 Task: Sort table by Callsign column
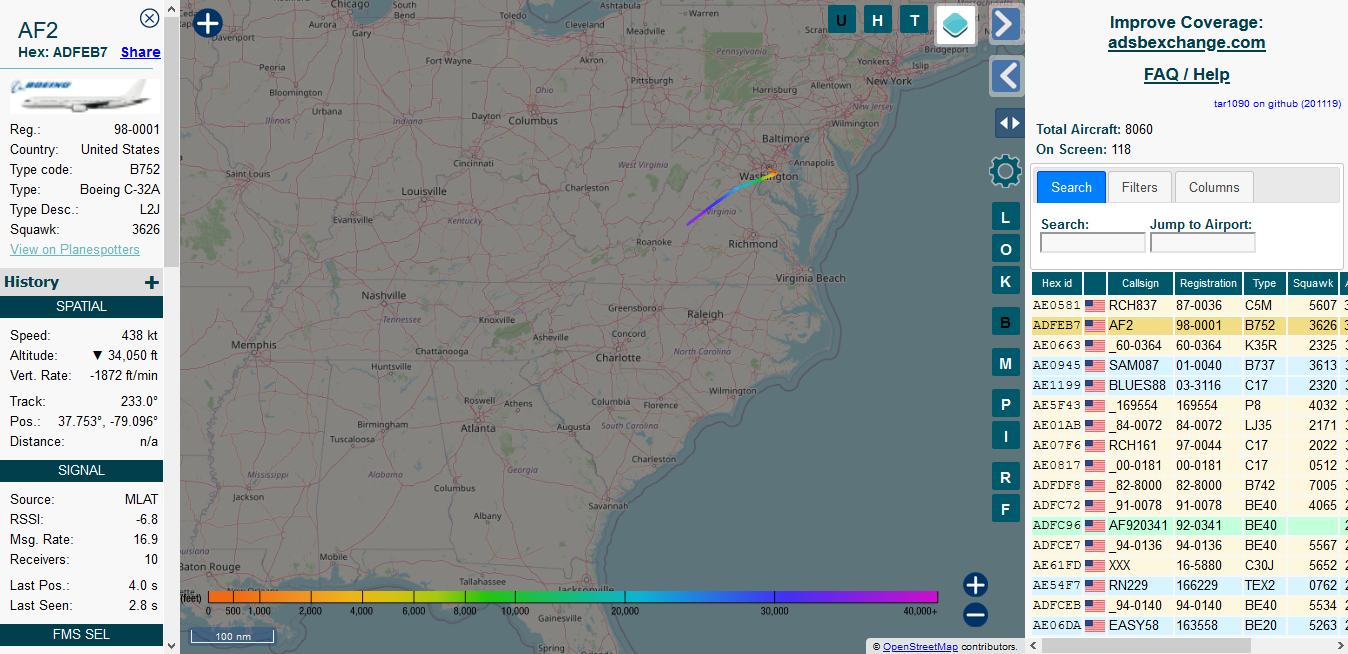tap(1140, 284)
